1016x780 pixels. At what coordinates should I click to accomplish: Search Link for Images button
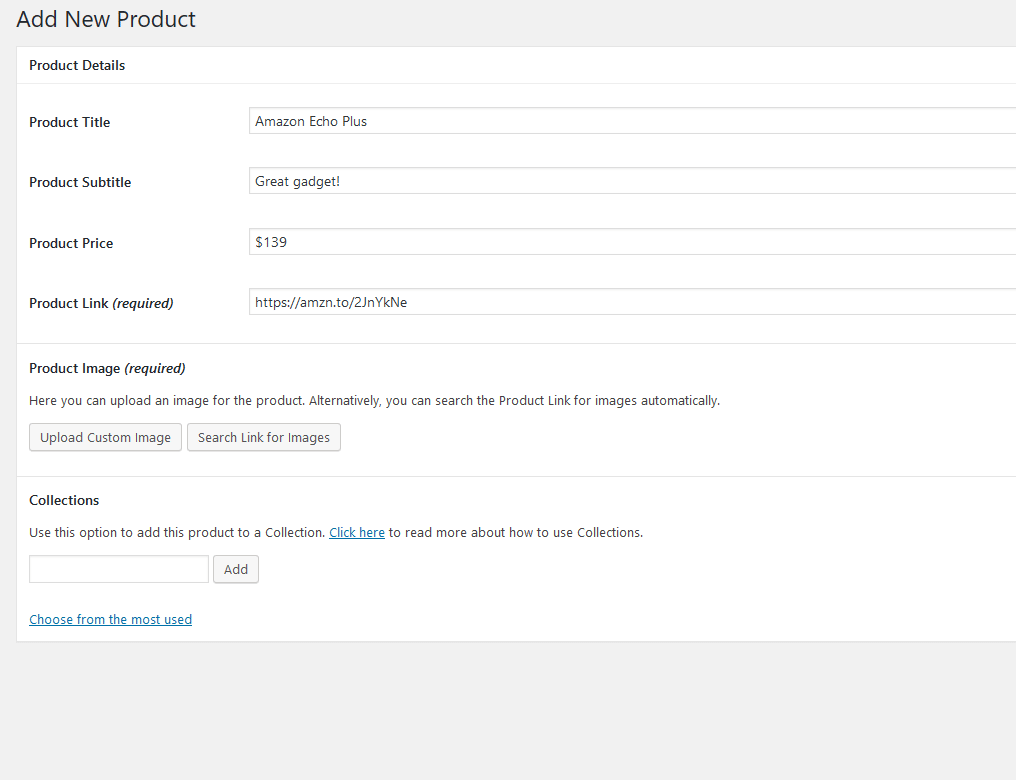click(264, 437)
